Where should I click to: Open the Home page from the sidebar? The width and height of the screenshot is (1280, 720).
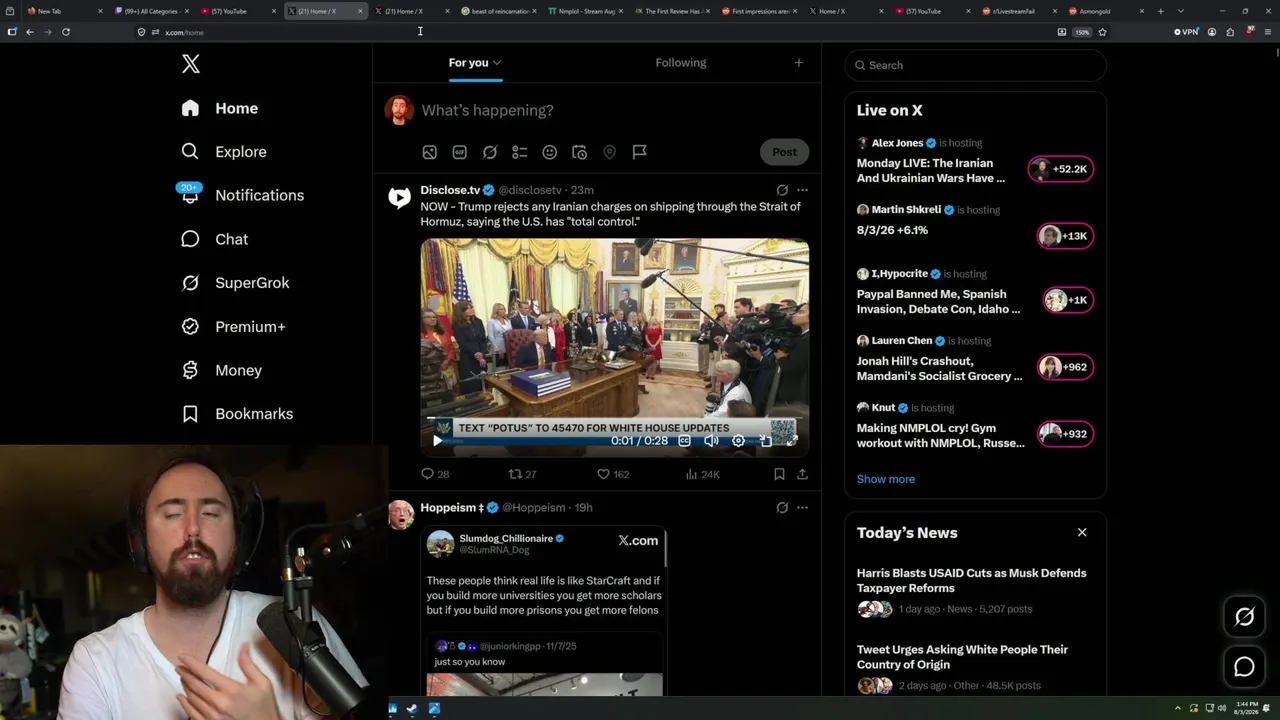click(220, 108)
